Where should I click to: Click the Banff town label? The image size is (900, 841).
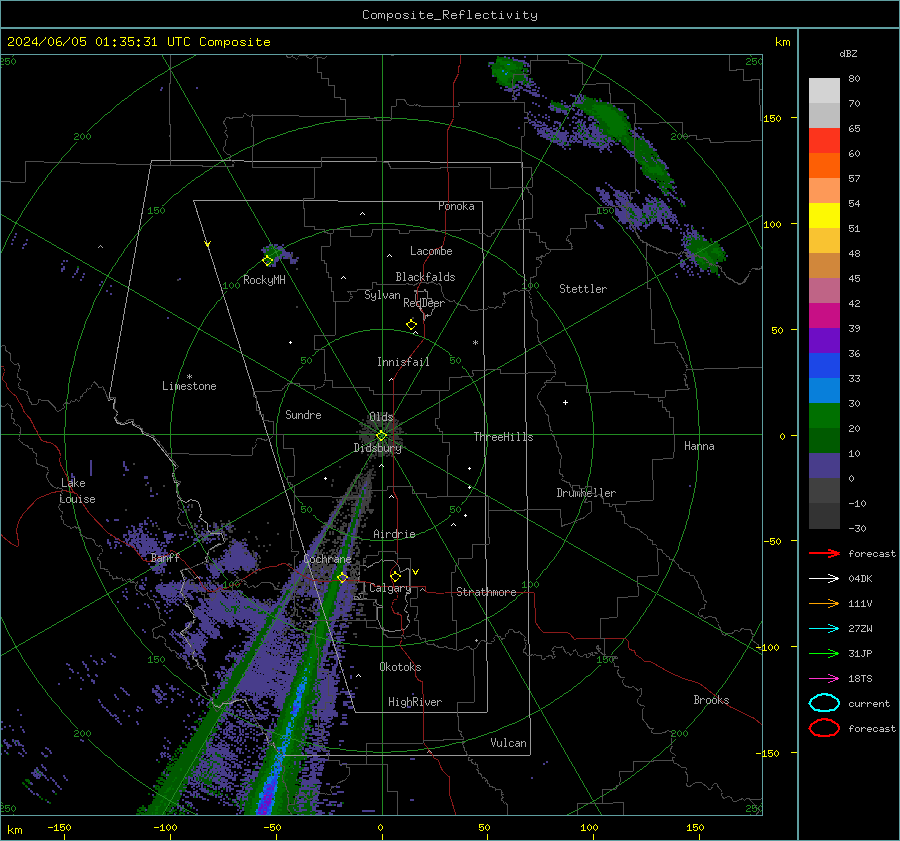click(165, 557)
